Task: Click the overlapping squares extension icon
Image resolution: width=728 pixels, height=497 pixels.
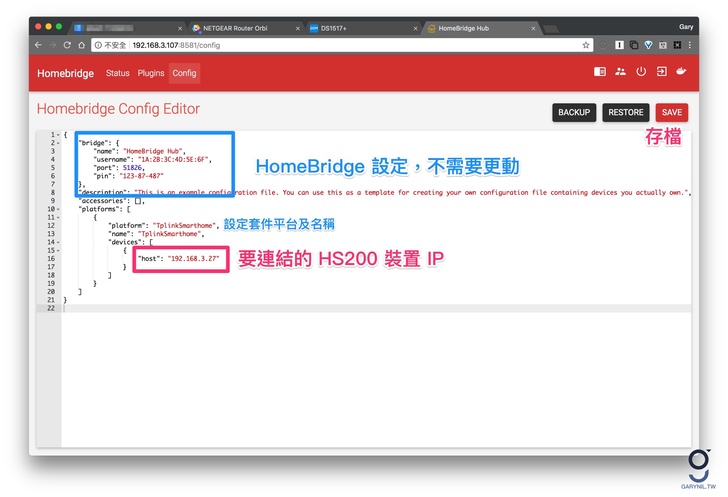Action: tap(634, 45)
